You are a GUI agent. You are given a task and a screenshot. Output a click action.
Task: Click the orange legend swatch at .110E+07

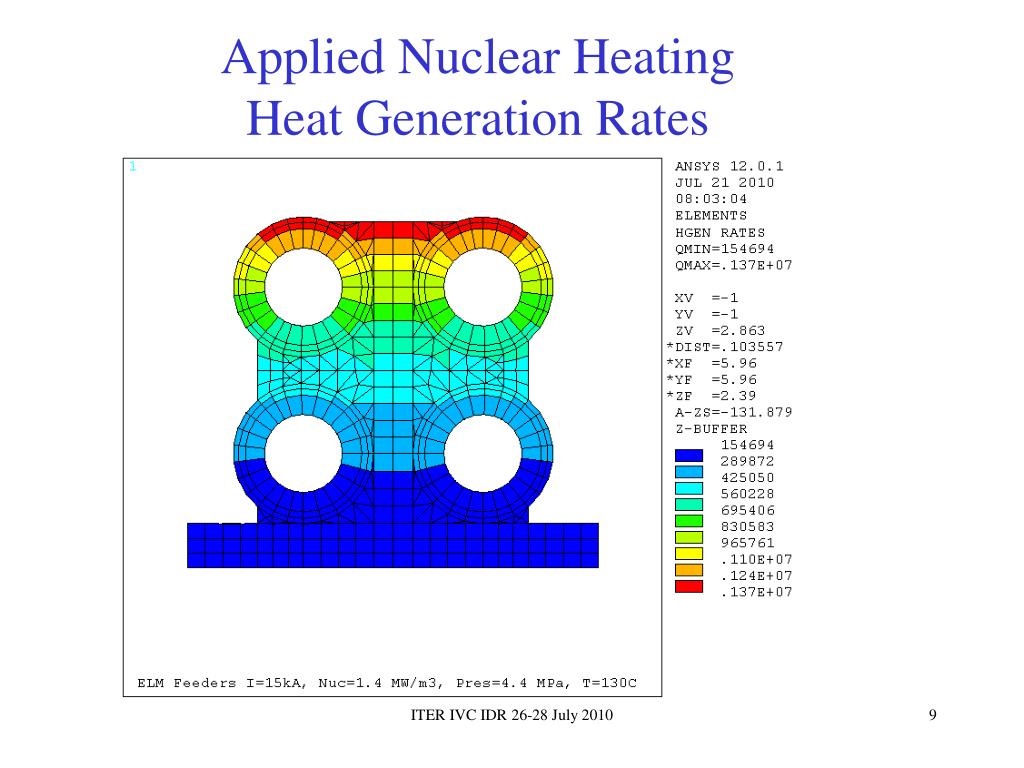tap(689, 569)
